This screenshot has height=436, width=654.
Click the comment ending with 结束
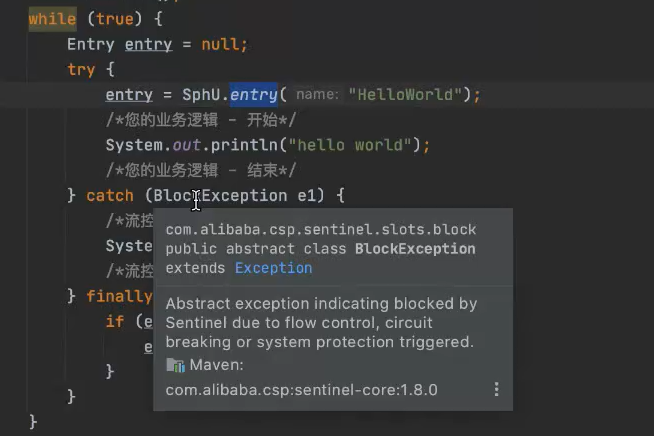point(201,170)
